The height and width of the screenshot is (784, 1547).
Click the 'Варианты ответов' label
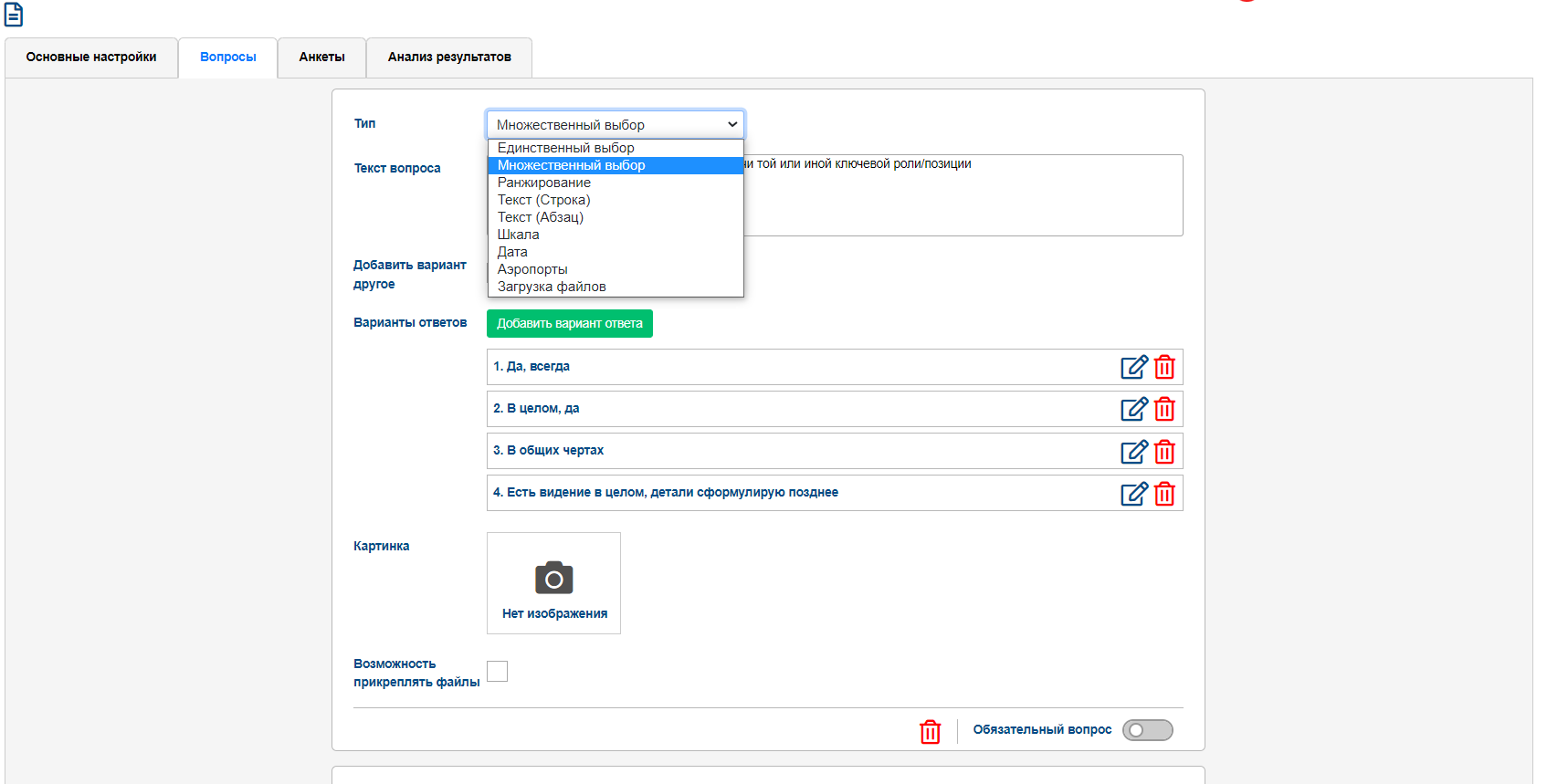tap(410, 323)
